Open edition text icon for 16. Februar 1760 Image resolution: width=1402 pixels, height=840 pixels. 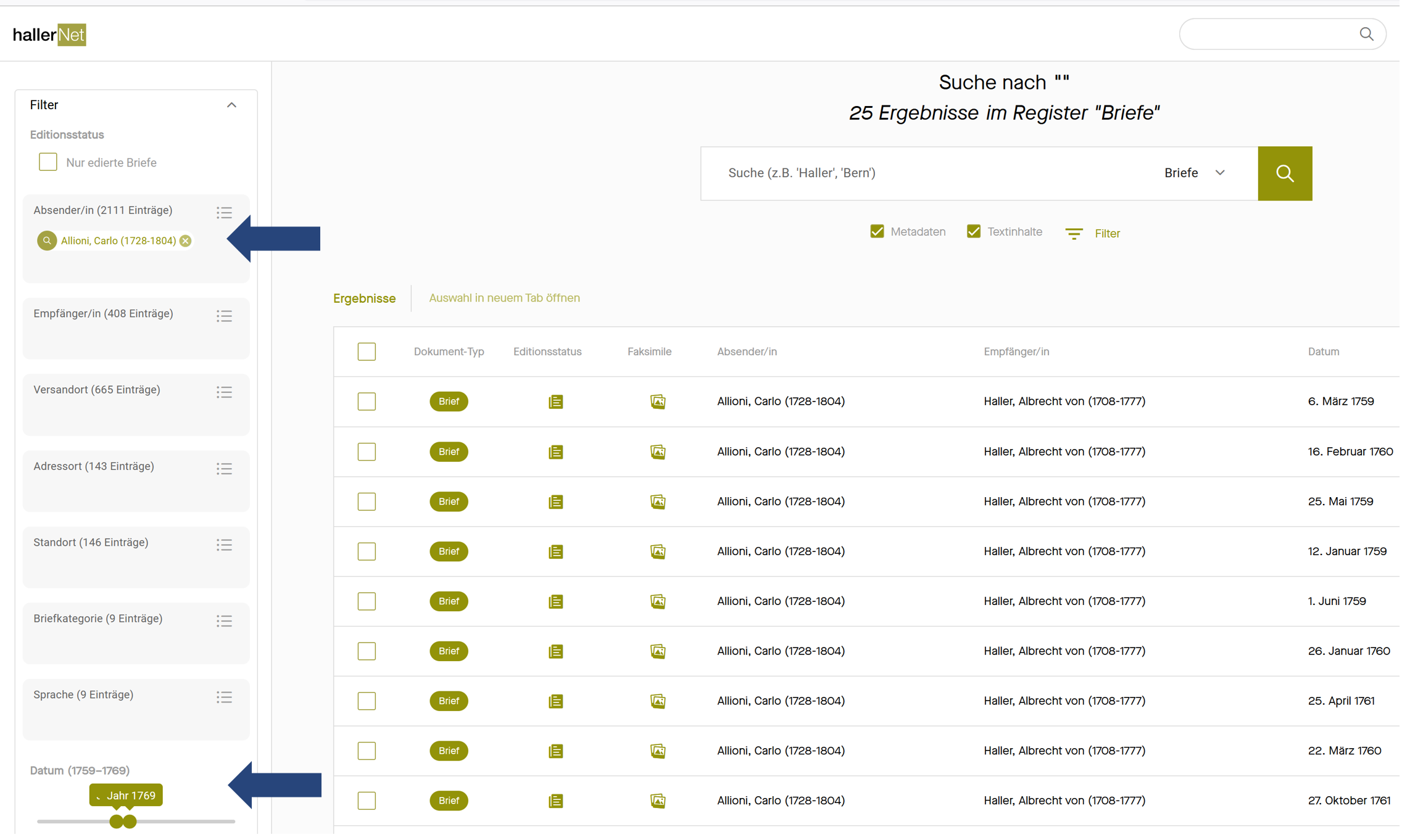(x=555, y=452)
